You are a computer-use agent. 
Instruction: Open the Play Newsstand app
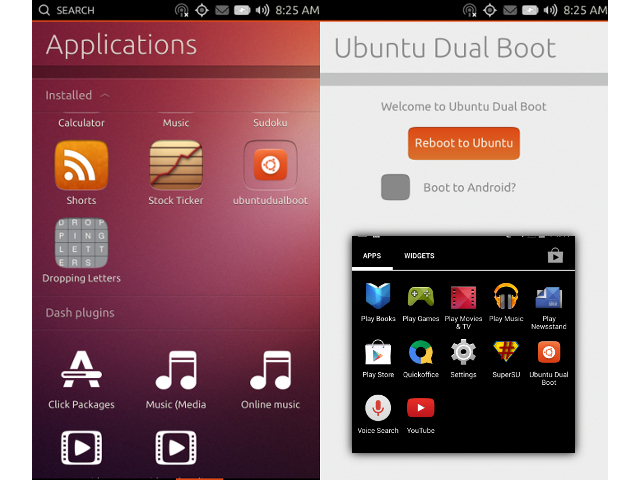[549, 297]
